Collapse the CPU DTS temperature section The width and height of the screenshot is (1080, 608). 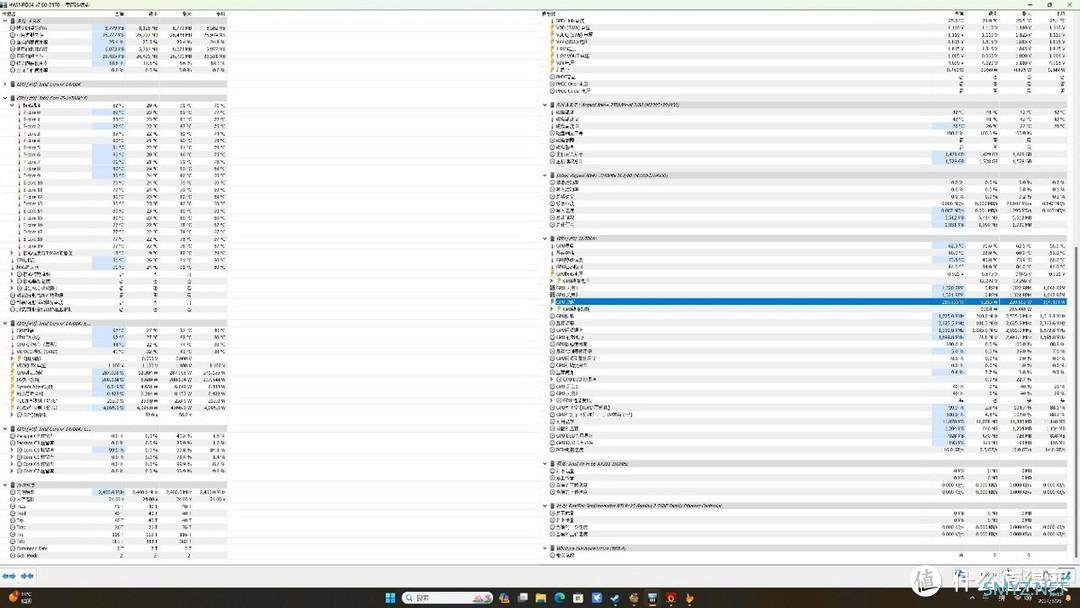coord(6,98)
